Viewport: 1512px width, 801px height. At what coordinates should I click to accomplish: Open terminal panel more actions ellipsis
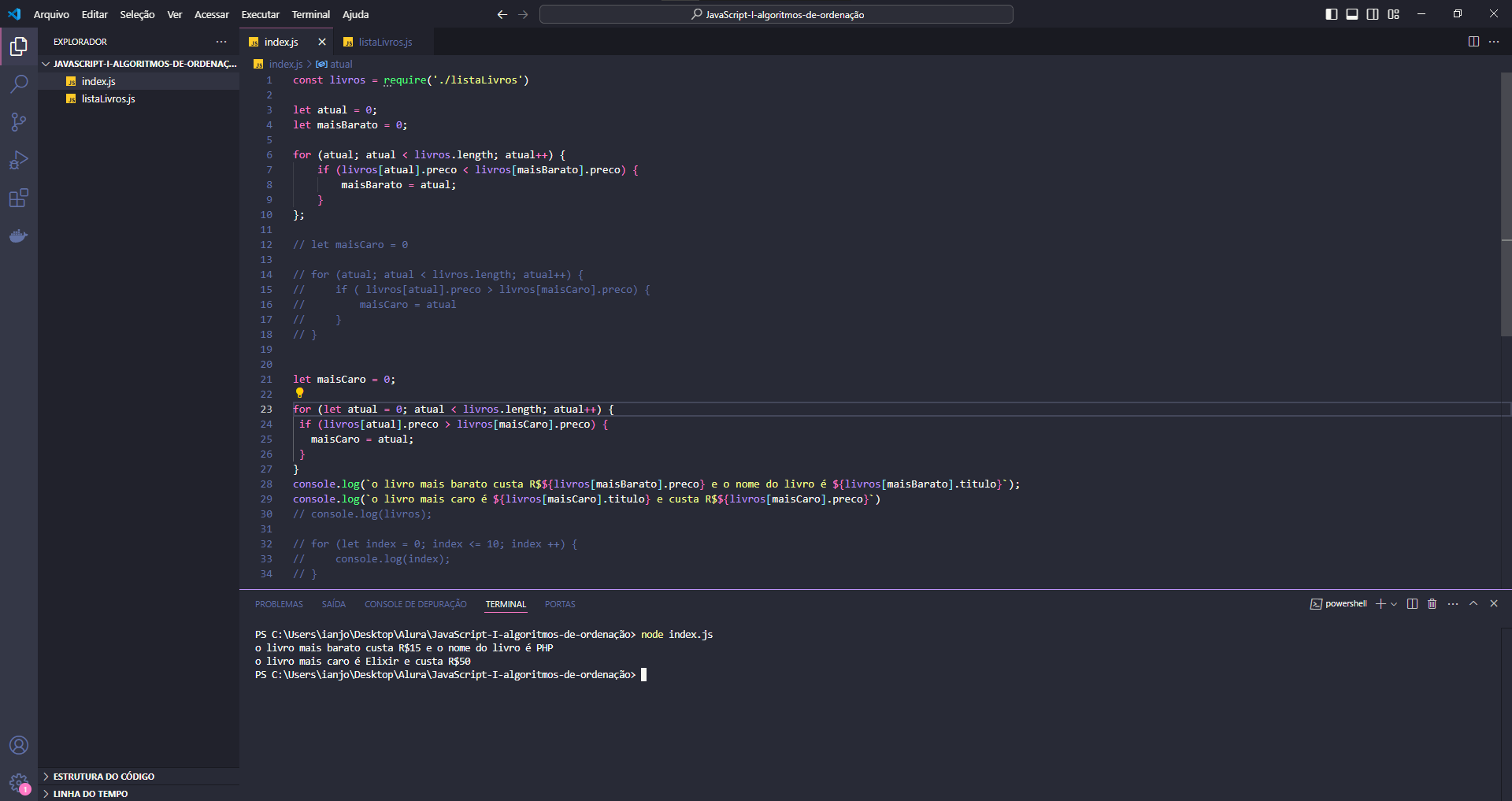coord(1453,604)
